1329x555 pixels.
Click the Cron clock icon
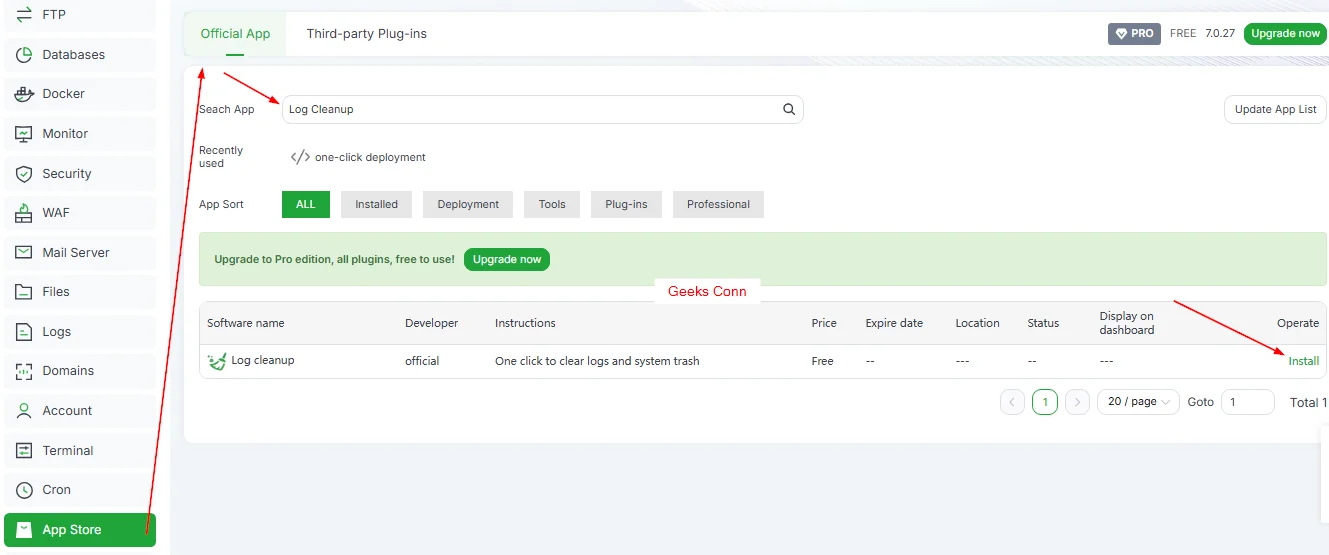point(24,490)
